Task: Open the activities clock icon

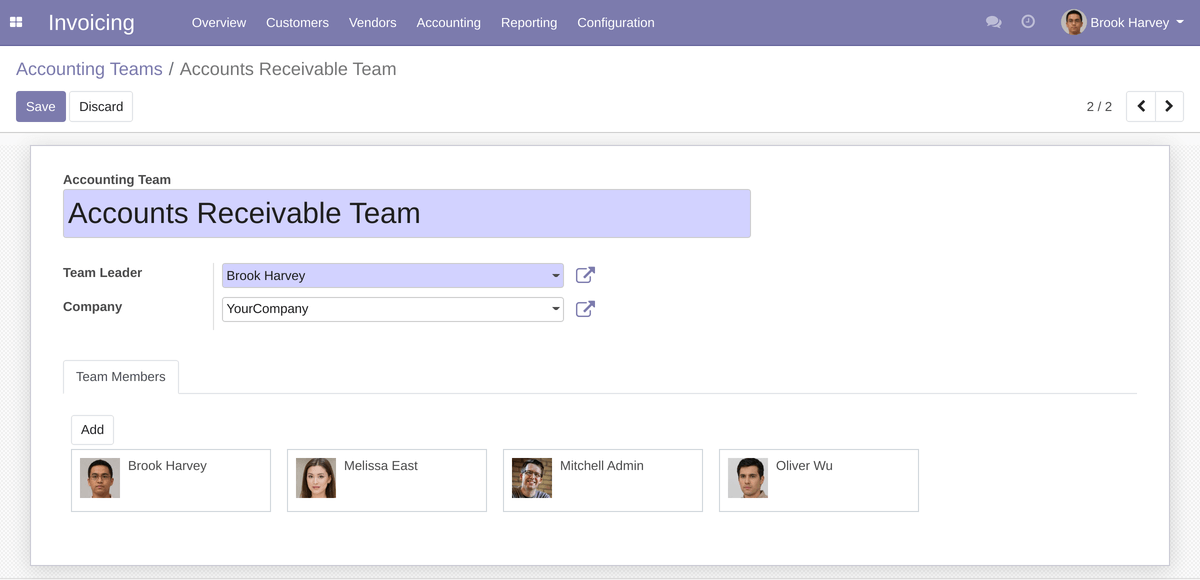Action: pyautogui.click(x=1028, y=22)
